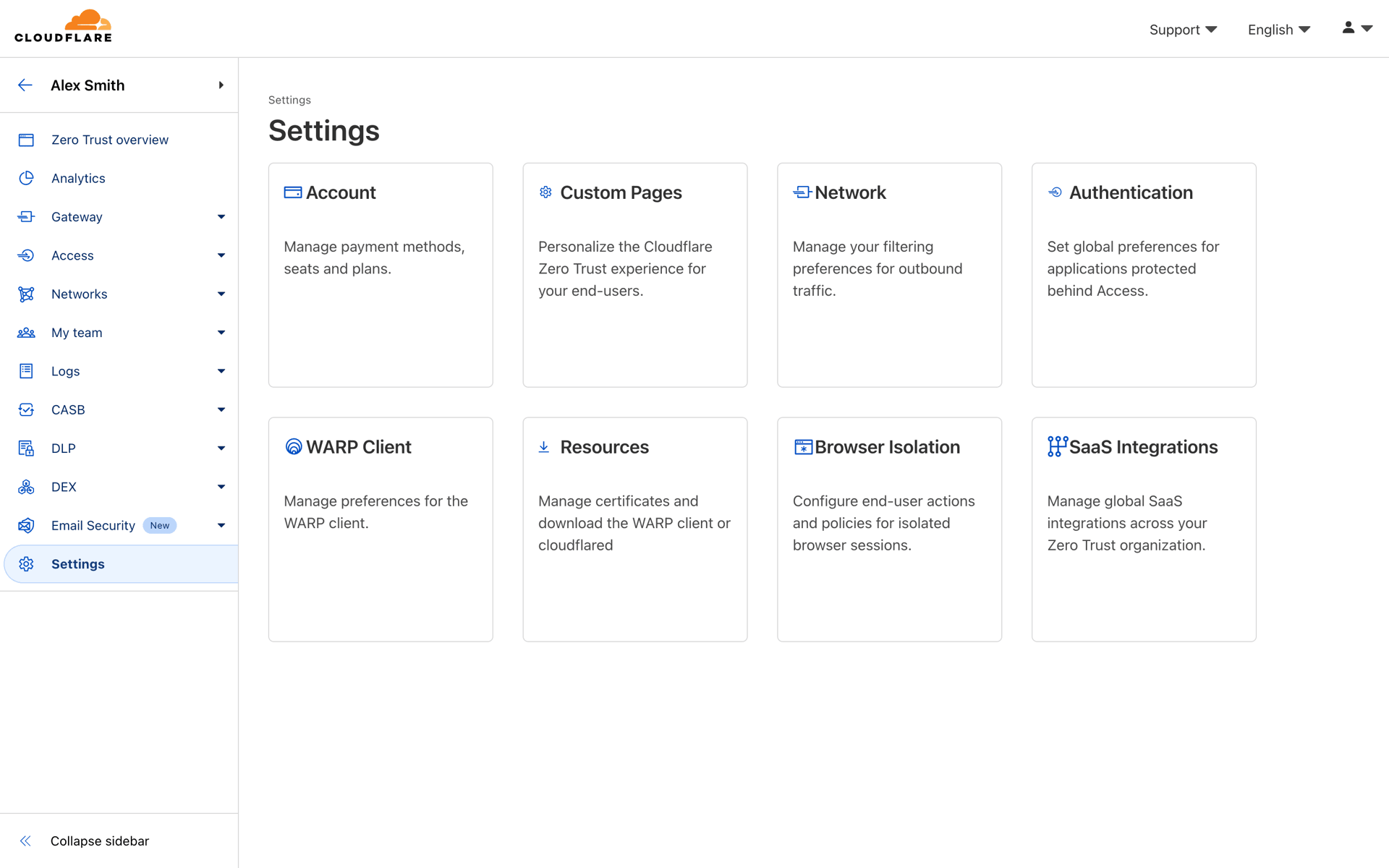The height and width of the screenshot is (868, 1389).
Task: Open the English language dropdown
Action: coord(1279,30)
